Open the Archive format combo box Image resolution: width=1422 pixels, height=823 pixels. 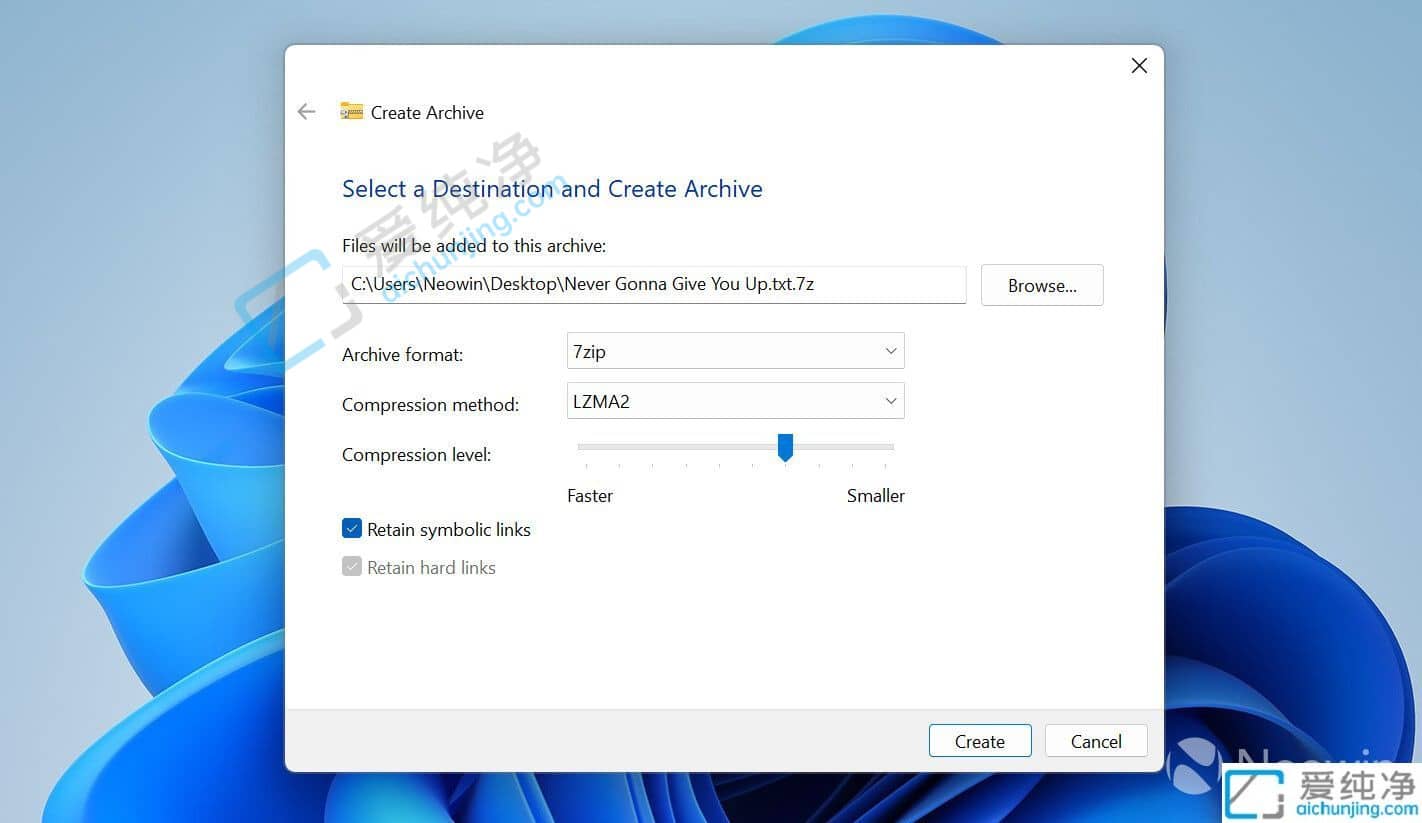pyautogui.click(x=734, y=351)
